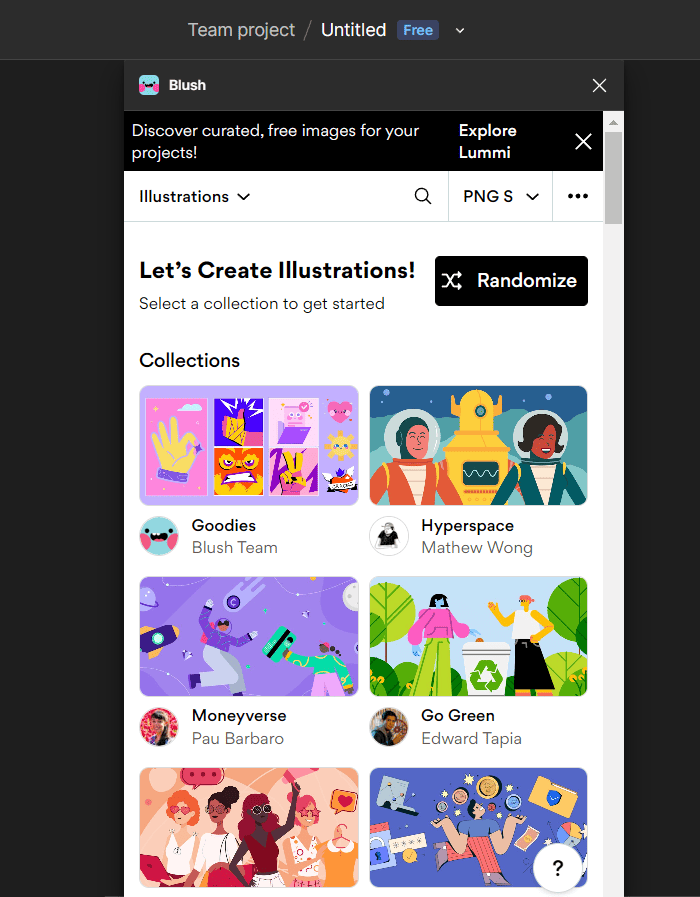Open the help question mark button
Screen dimensions: 700x897
tap(558, 867)
